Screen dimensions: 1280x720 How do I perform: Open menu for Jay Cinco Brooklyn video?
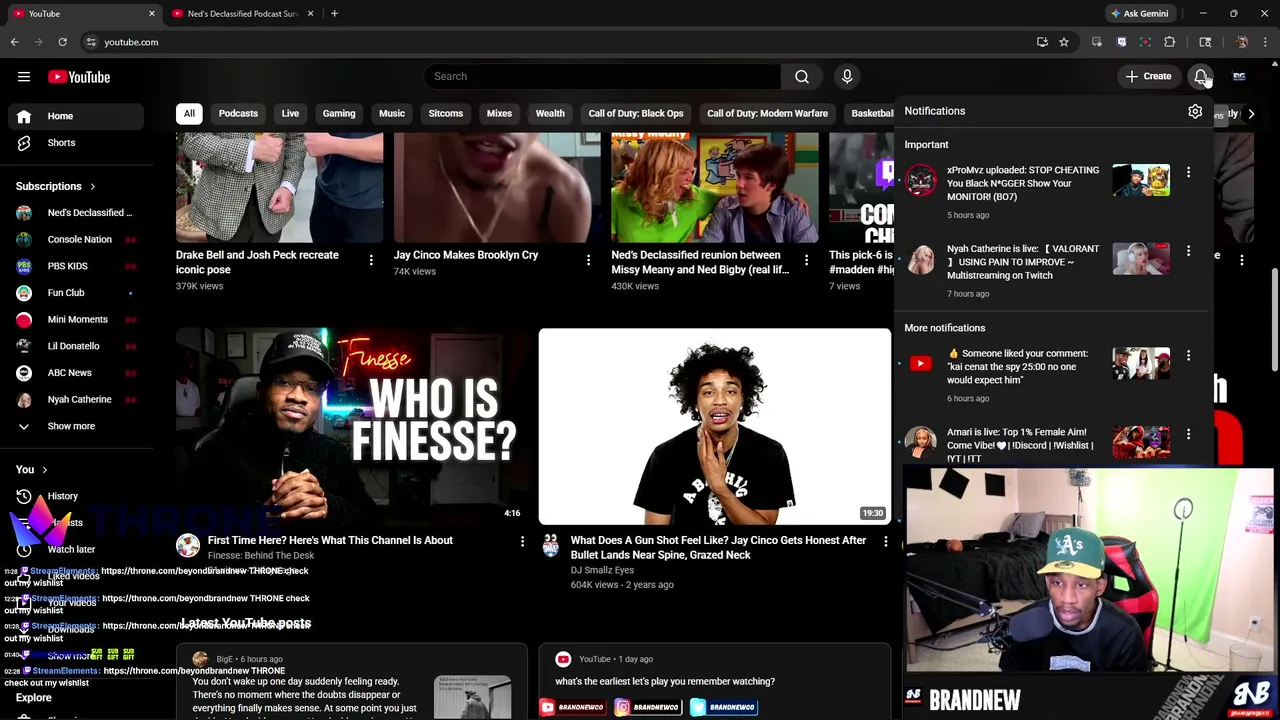tap(588, 260)
